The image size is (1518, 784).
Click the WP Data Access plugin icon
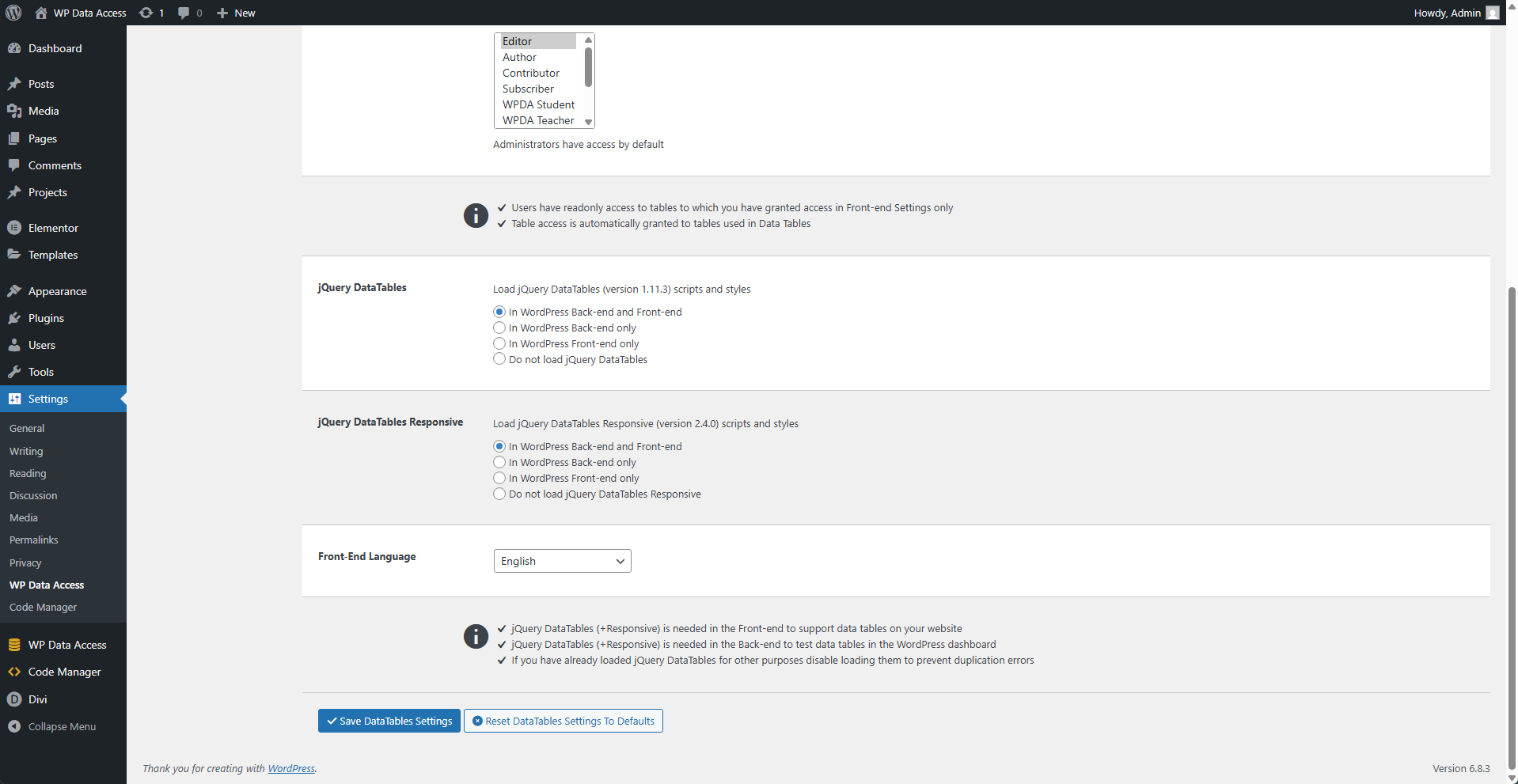pyautogui.click(x=14, y=644)
